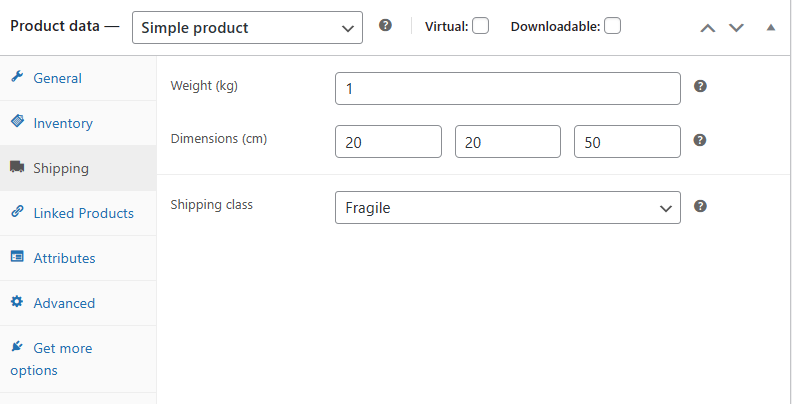Tick the Downloadable checkbox
This screenshot has width=792, height=404.
(613, 26)
